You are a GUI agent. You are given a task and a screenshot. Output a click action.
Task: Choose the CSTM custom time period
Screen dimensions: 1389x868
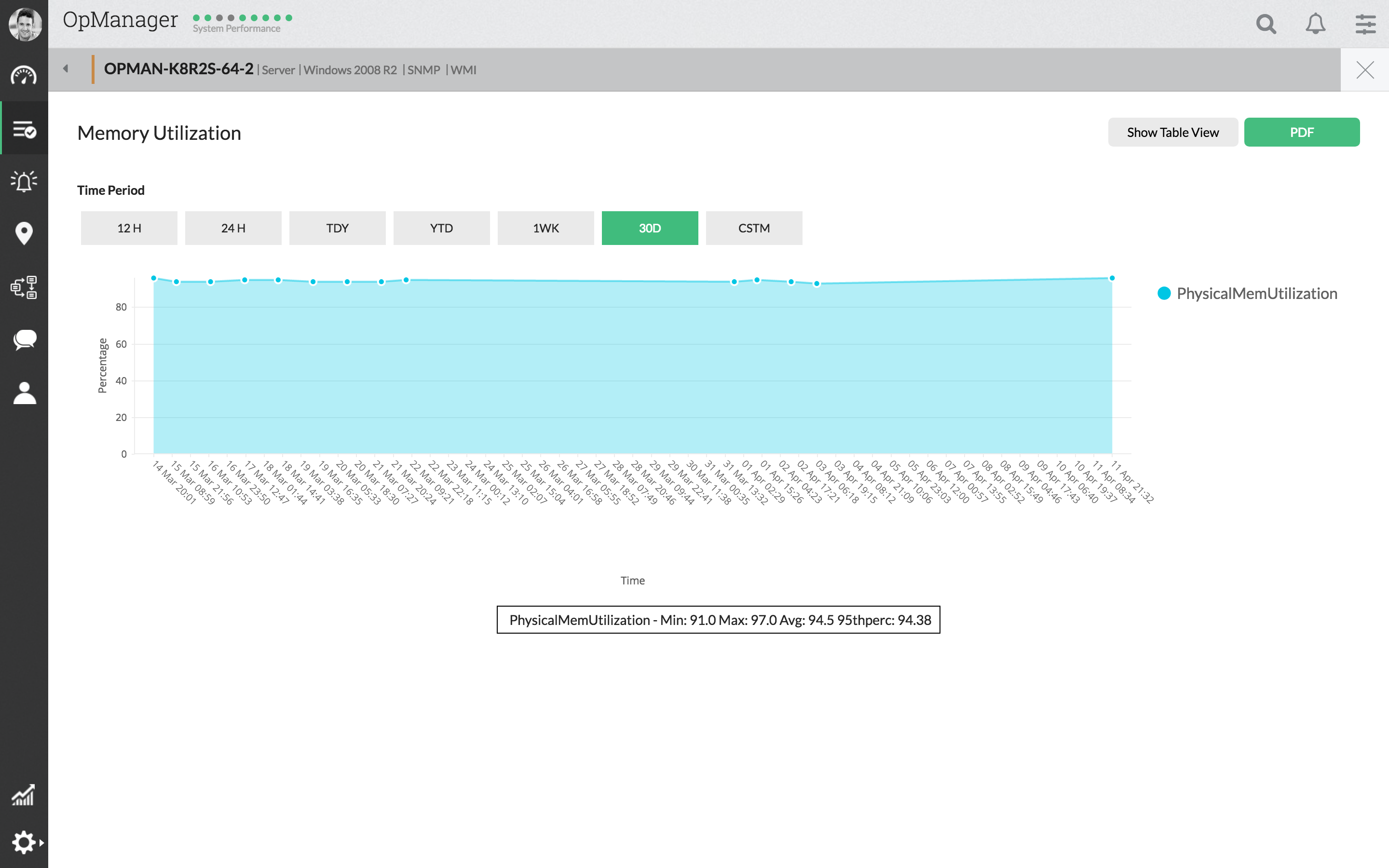coord(754,228)
